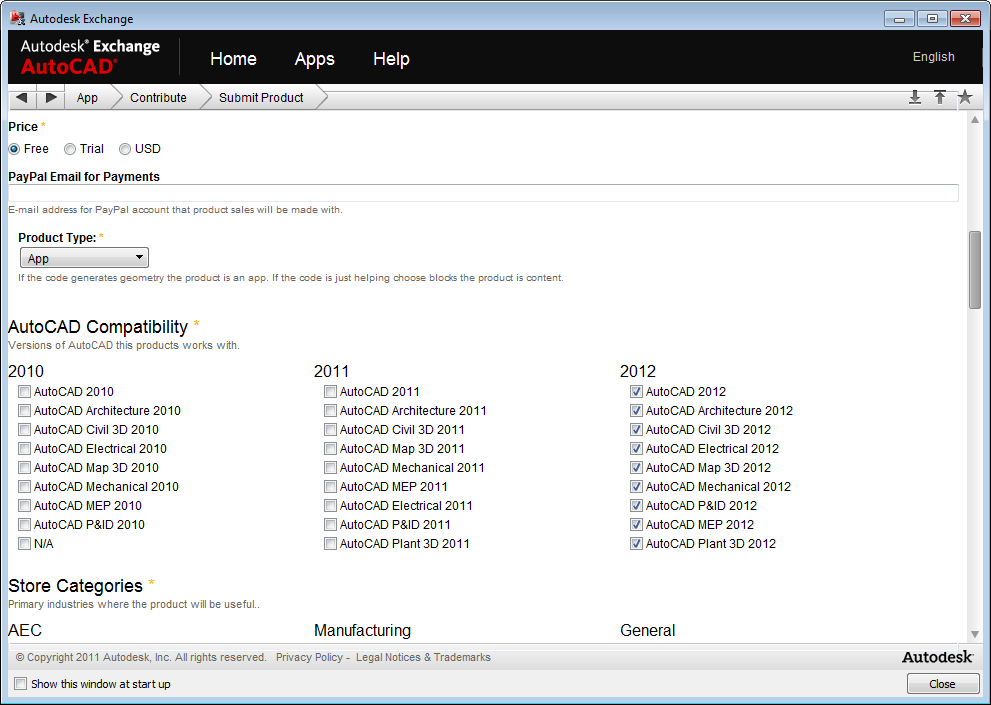Click the Autodesk Exchange AutoCAD logo

[90, 57]
